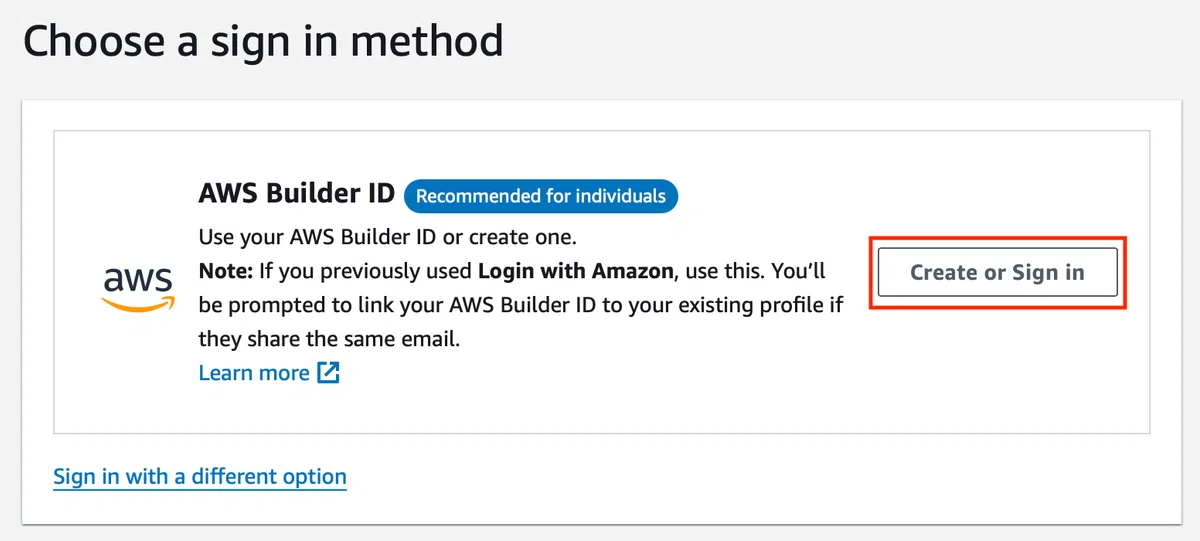Open the Learn more link
The height and width of the screenshot is (541, 1200).
click(x=254, y=373)
